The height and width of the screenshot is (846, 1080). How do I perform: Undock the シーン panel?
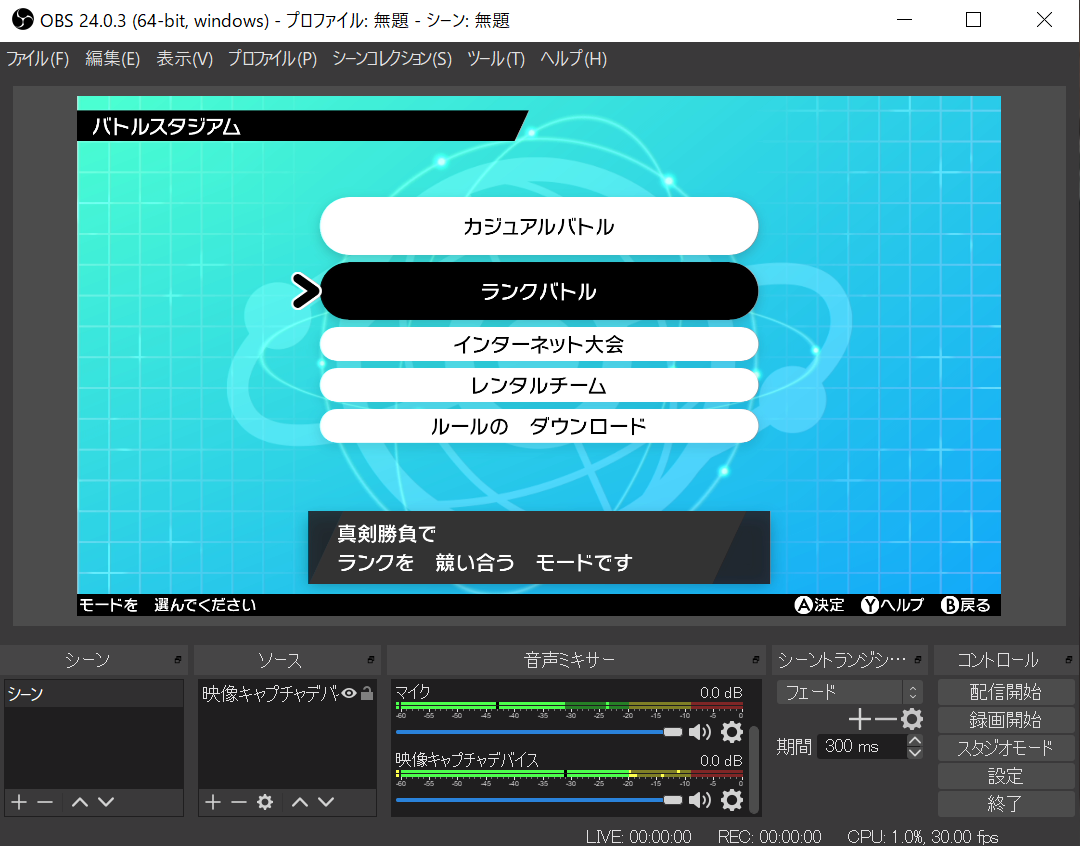point(178,660)
